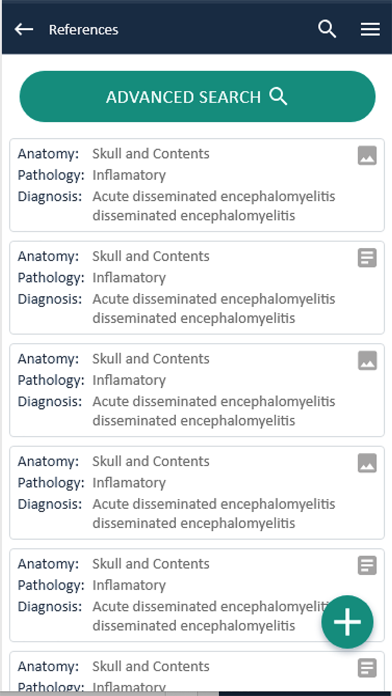Open third reference card's Pathology row
Screen dimensions: 392x696
(x=92, y=380)
